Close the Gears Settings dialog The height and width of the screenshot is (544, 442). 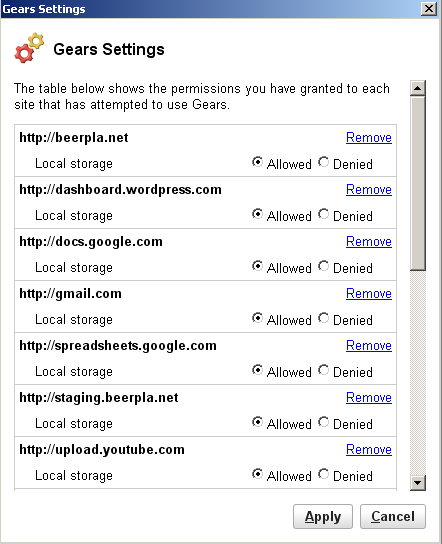click(429, 9)
